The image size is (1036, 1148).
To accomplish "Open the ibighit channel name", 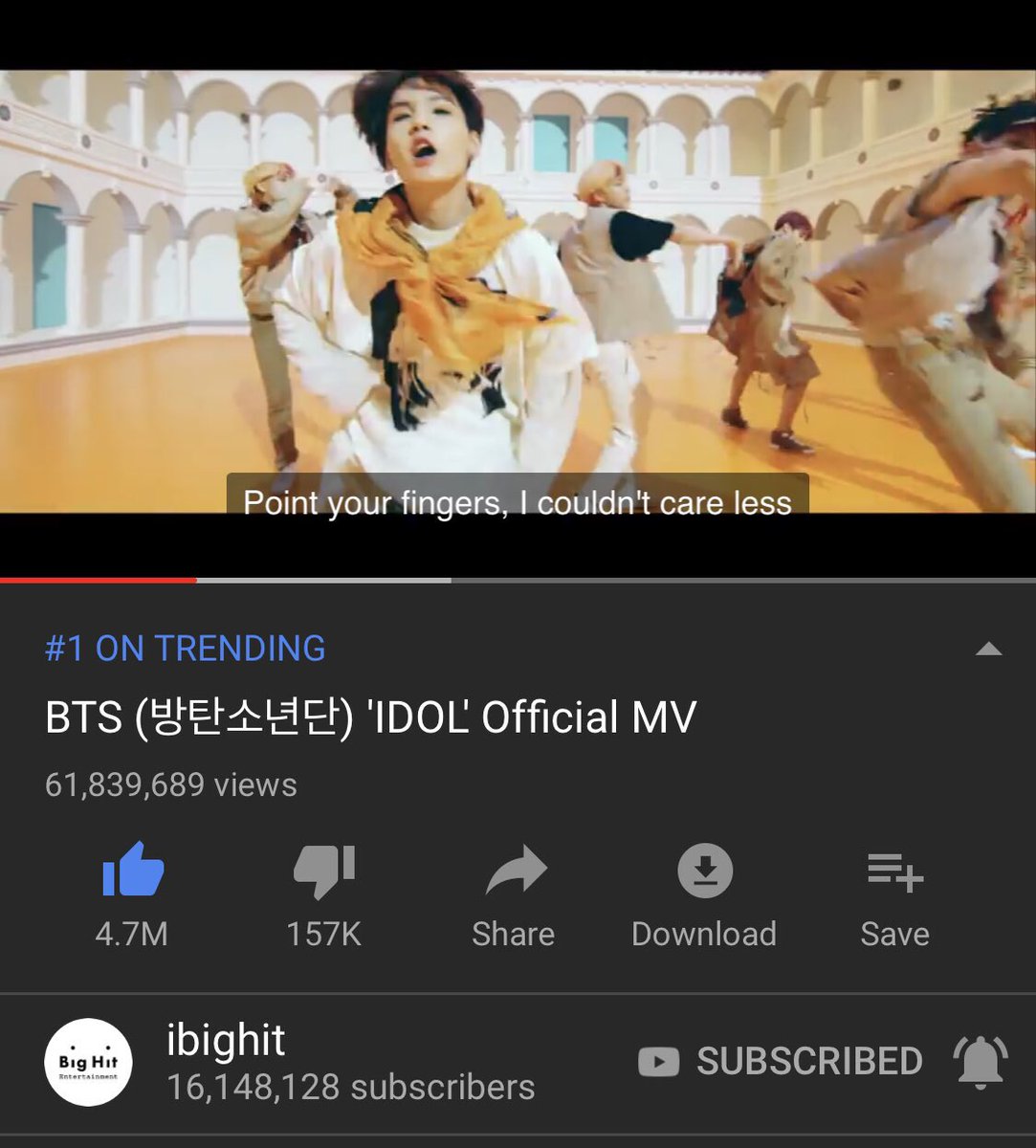I will pyautogui.click(x=226, y=1041).
